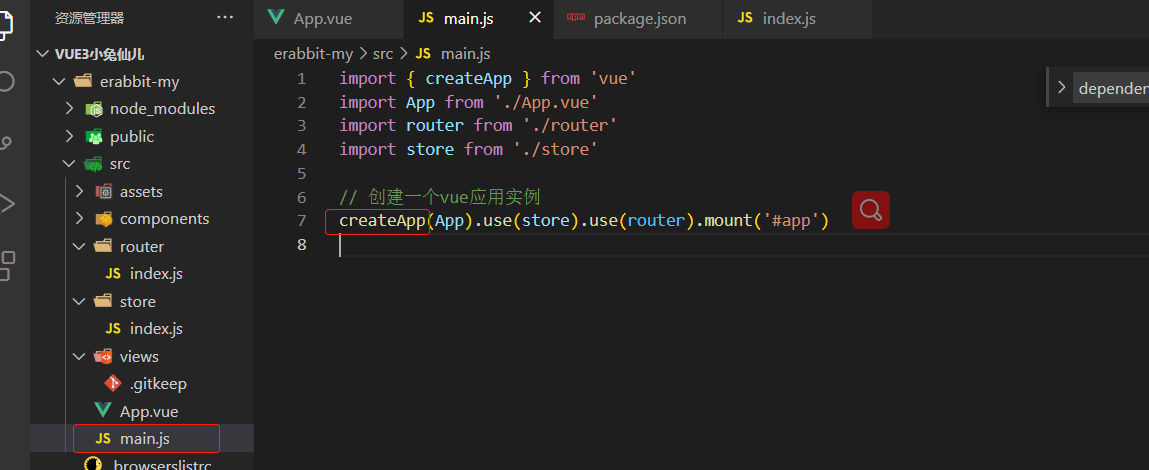Click createApp on line 7

[x=383, y=221]
